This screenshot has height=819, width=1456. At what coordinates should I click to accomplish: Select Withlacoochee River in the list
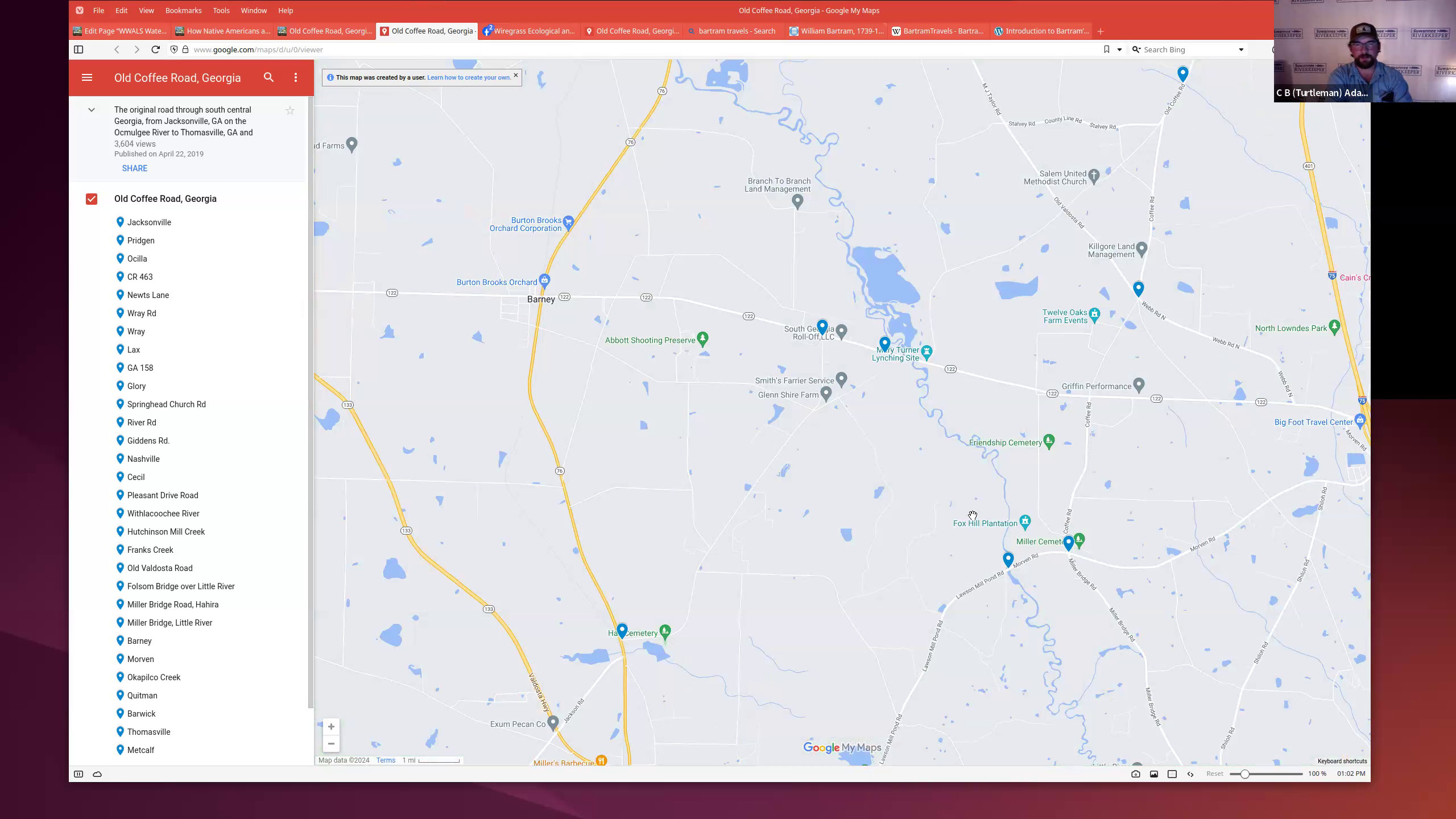point(163,514)
